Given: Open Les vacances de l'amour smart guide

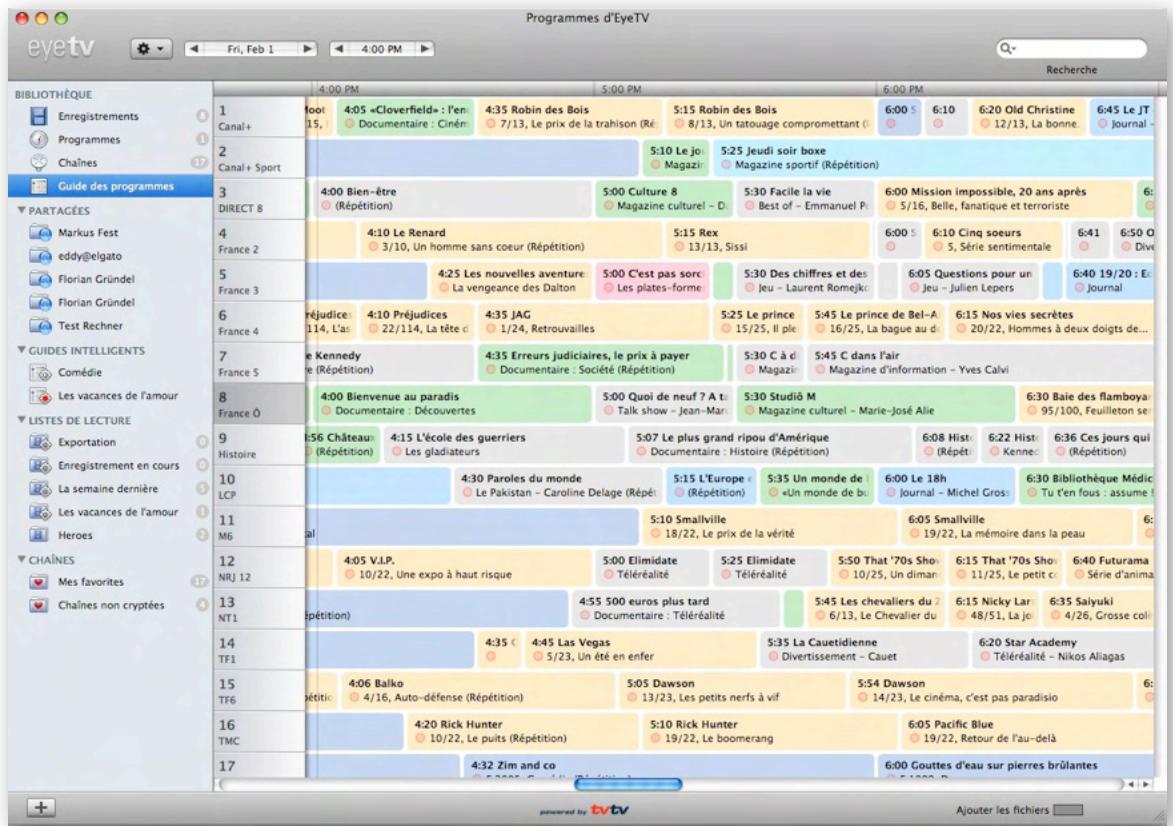Looking at the screenshot, I should 118,395.
